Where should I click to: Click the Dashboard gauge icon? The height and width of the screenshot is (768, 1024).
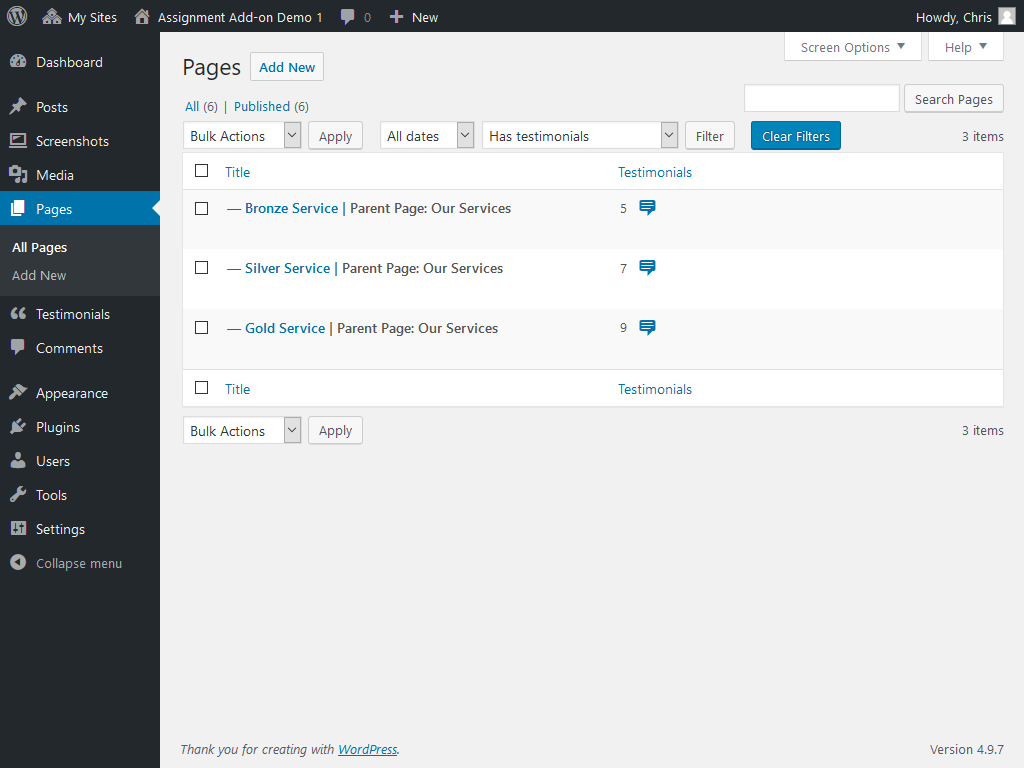point(18,61)
